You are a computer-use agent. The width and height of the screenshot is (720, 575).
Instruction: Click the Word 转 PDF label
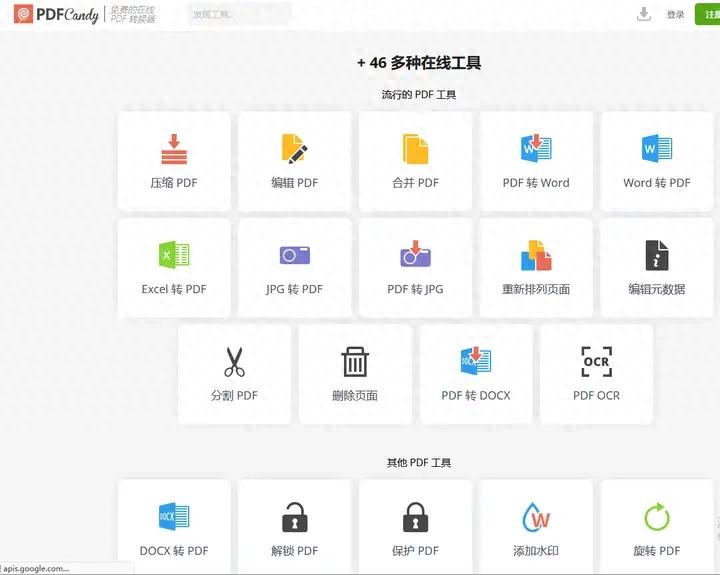(657, 183)
